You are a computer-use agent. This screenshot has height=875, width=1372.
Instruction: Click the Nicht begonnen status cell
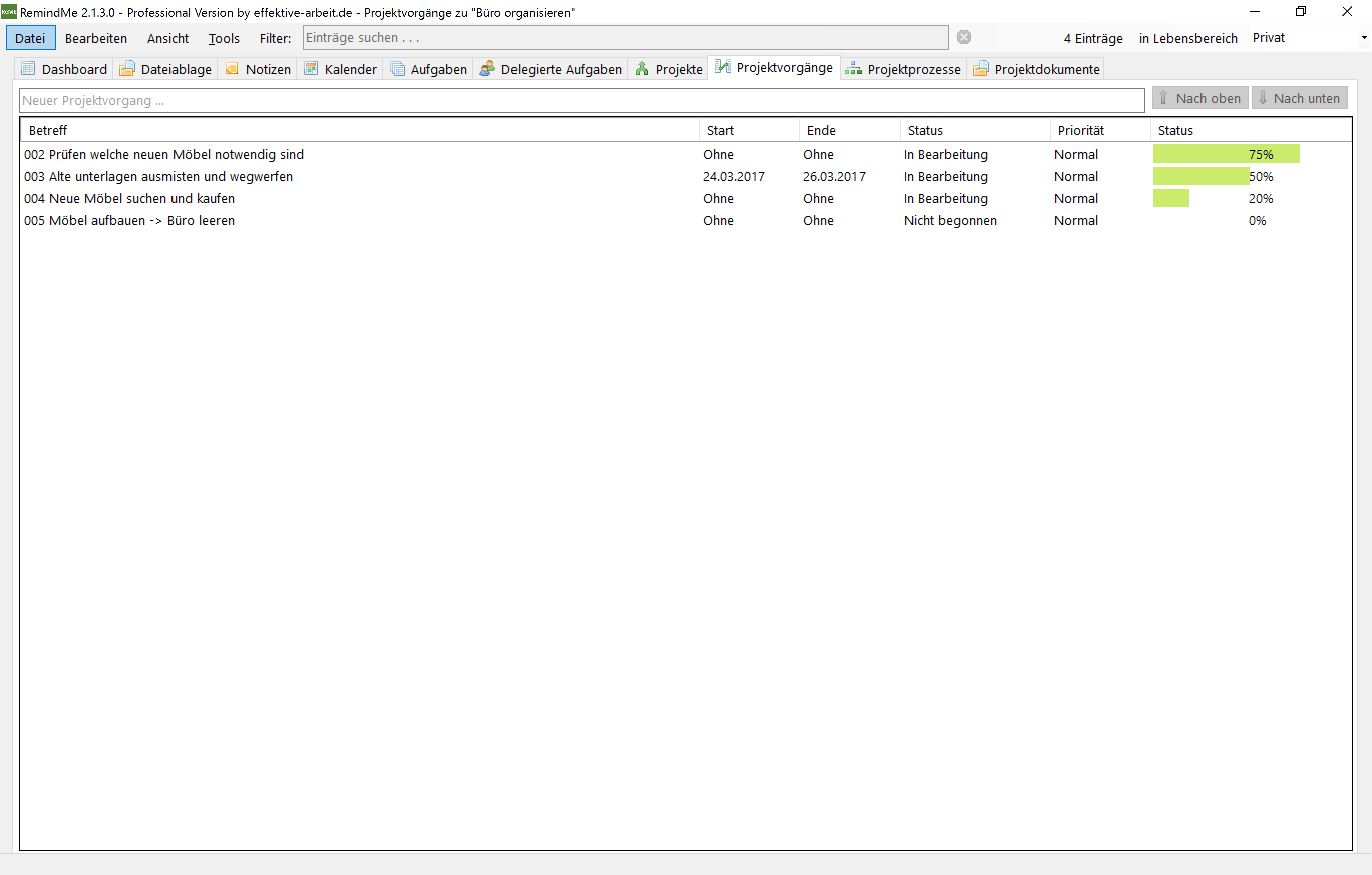click(x=950, y=220)
